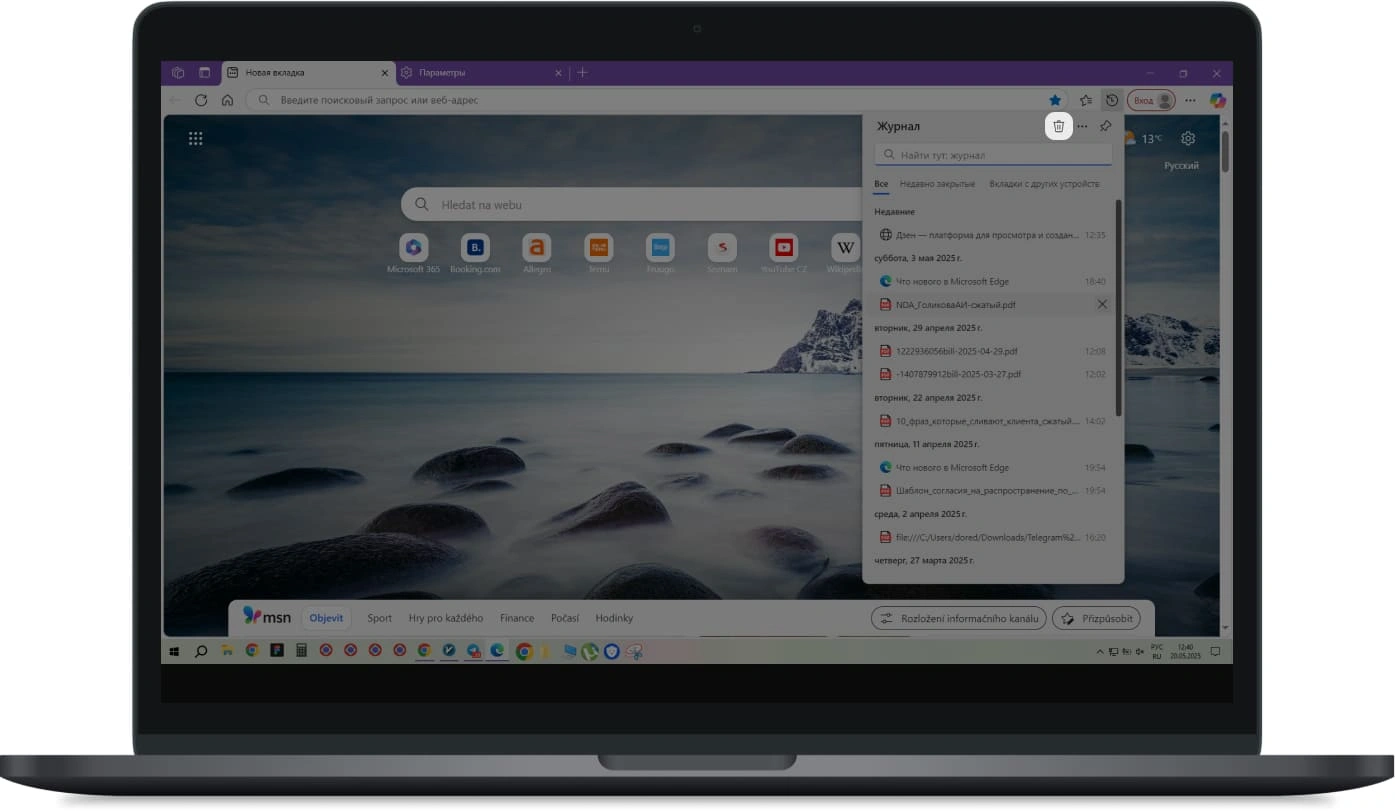The width and height of the screenshot is (1395, 812).
Task: Open Что нового в Microsoft Edge from 18:40
Action: pos(993,281)
